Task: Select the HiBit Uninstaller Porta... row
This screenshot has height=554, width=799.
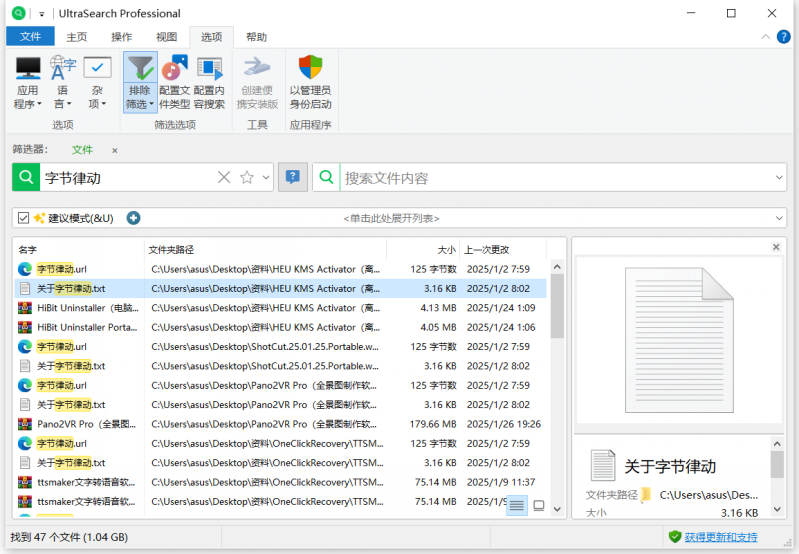Action: click(x=281, y=327)
